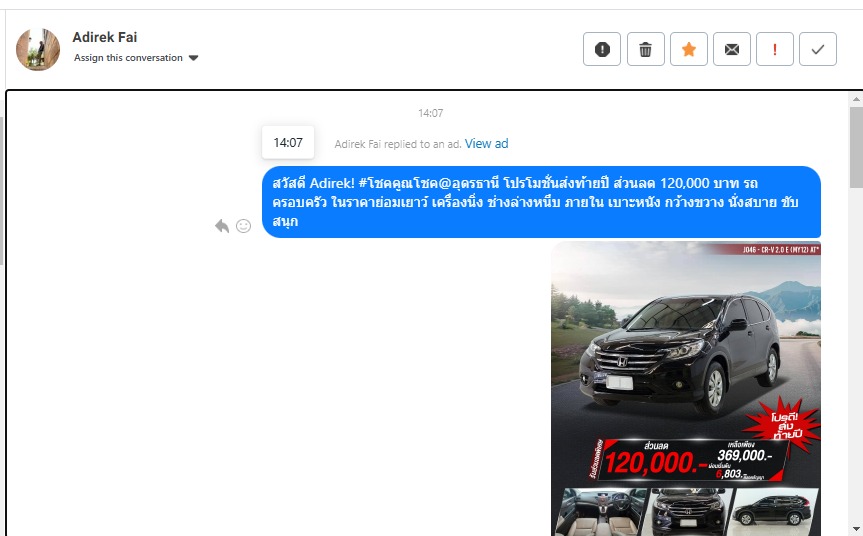
Task: Expand Assign this conversation dropdown
Action: point(136,58)
